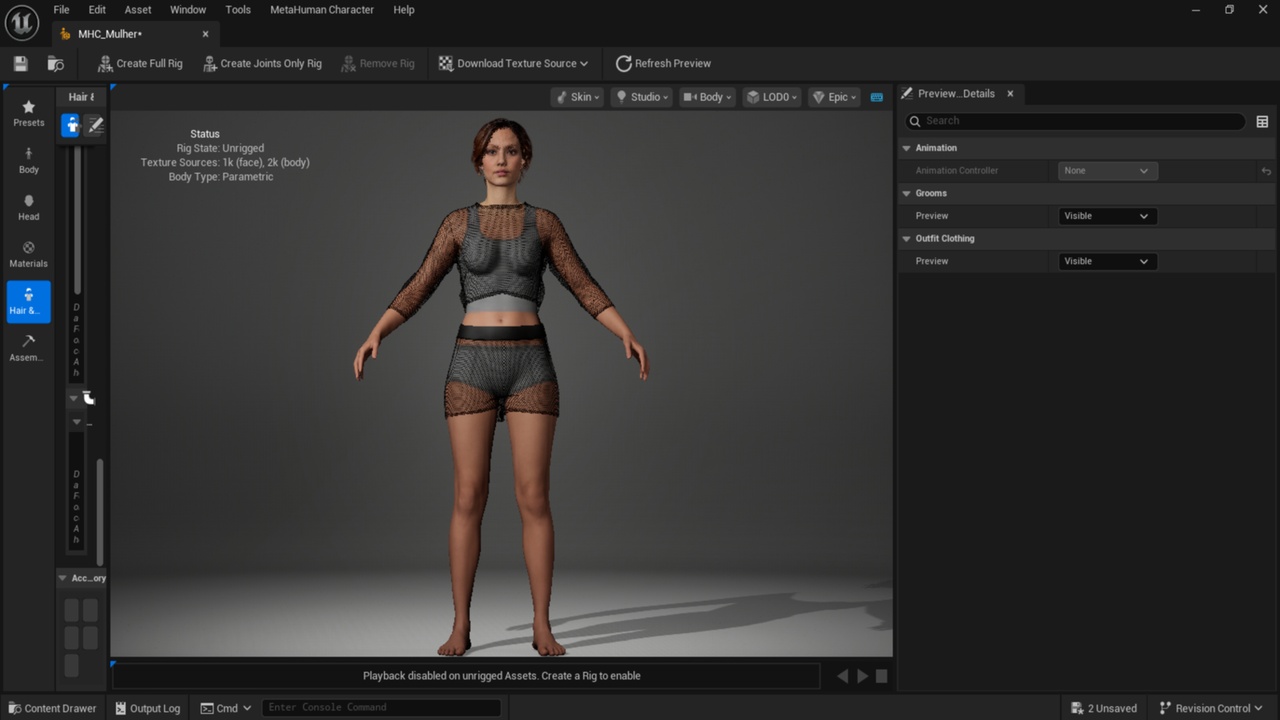Open the Asset menu

138,10
